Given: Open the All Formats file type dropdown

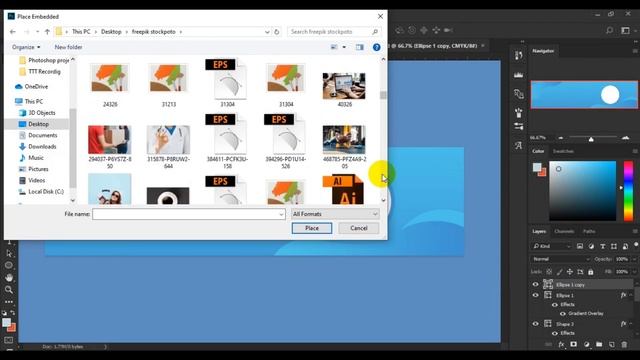Looking at the screenshot, I should (x=335, y=214).
